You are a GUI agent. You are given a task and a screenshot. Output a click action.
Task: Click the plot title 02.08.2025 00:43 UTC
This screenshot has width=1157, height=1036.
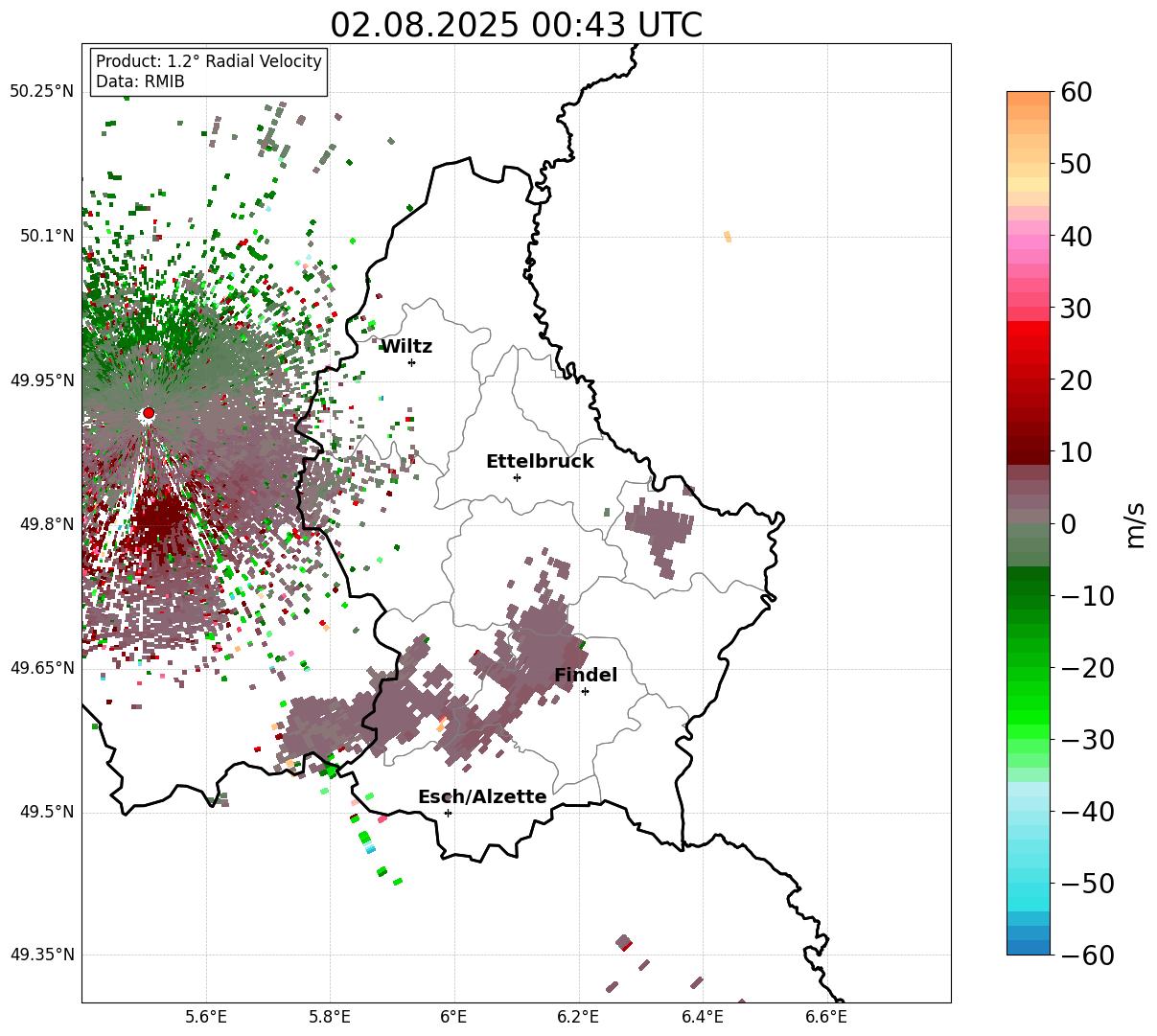516,25
